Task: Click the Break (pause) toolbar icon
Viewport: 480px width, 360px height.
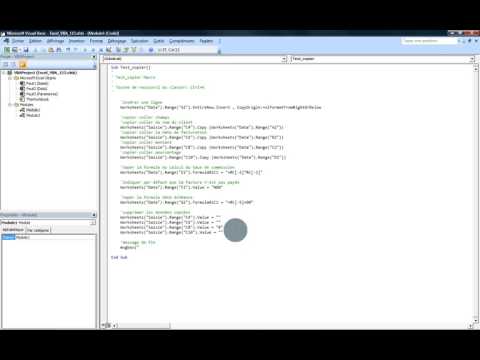Action: tap(93, 50)
